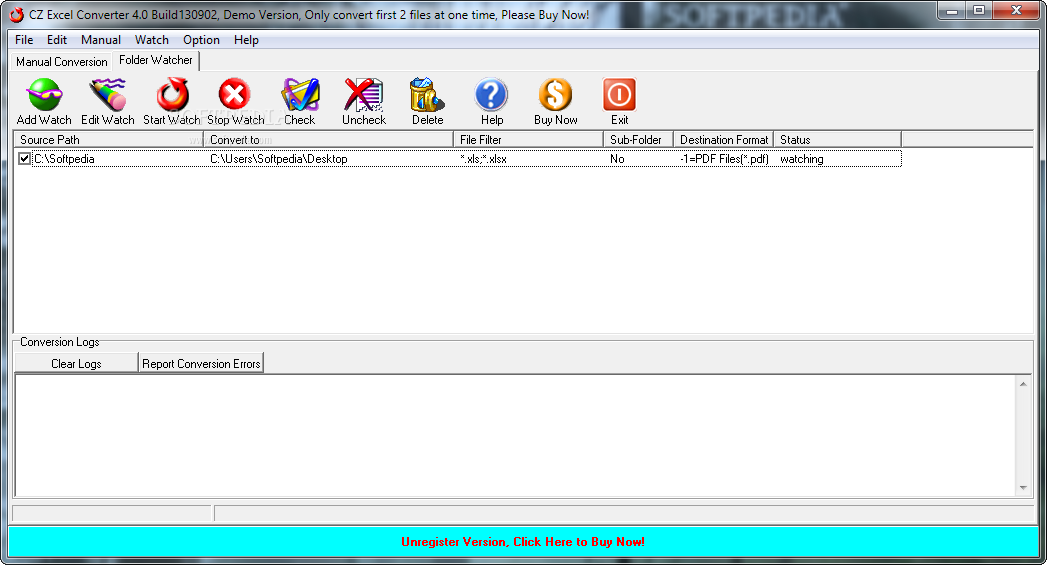Click the Status column header

tap(837, 140)
